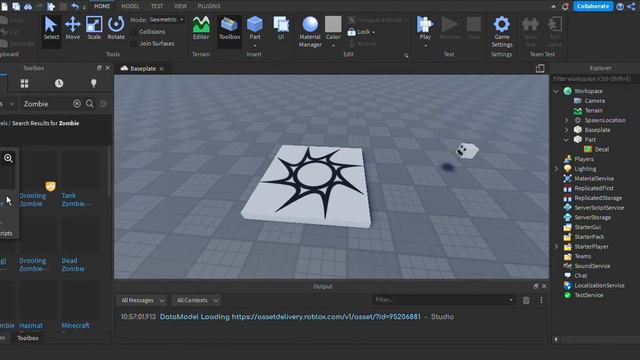Expand the StarterPlayer node

(x=556, y=247)
